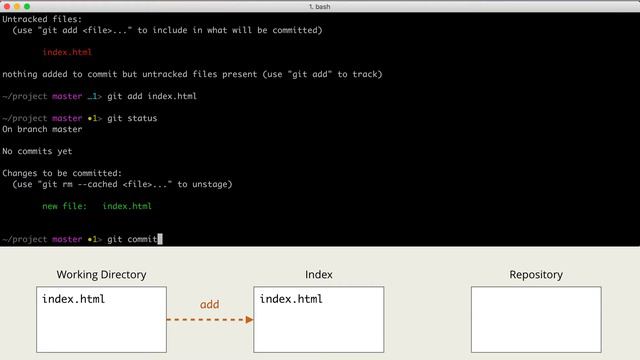This screenshot has width=640, height=360.
Task: Click the 'Working Directory' diagram label
Action: tap(101, 275)
